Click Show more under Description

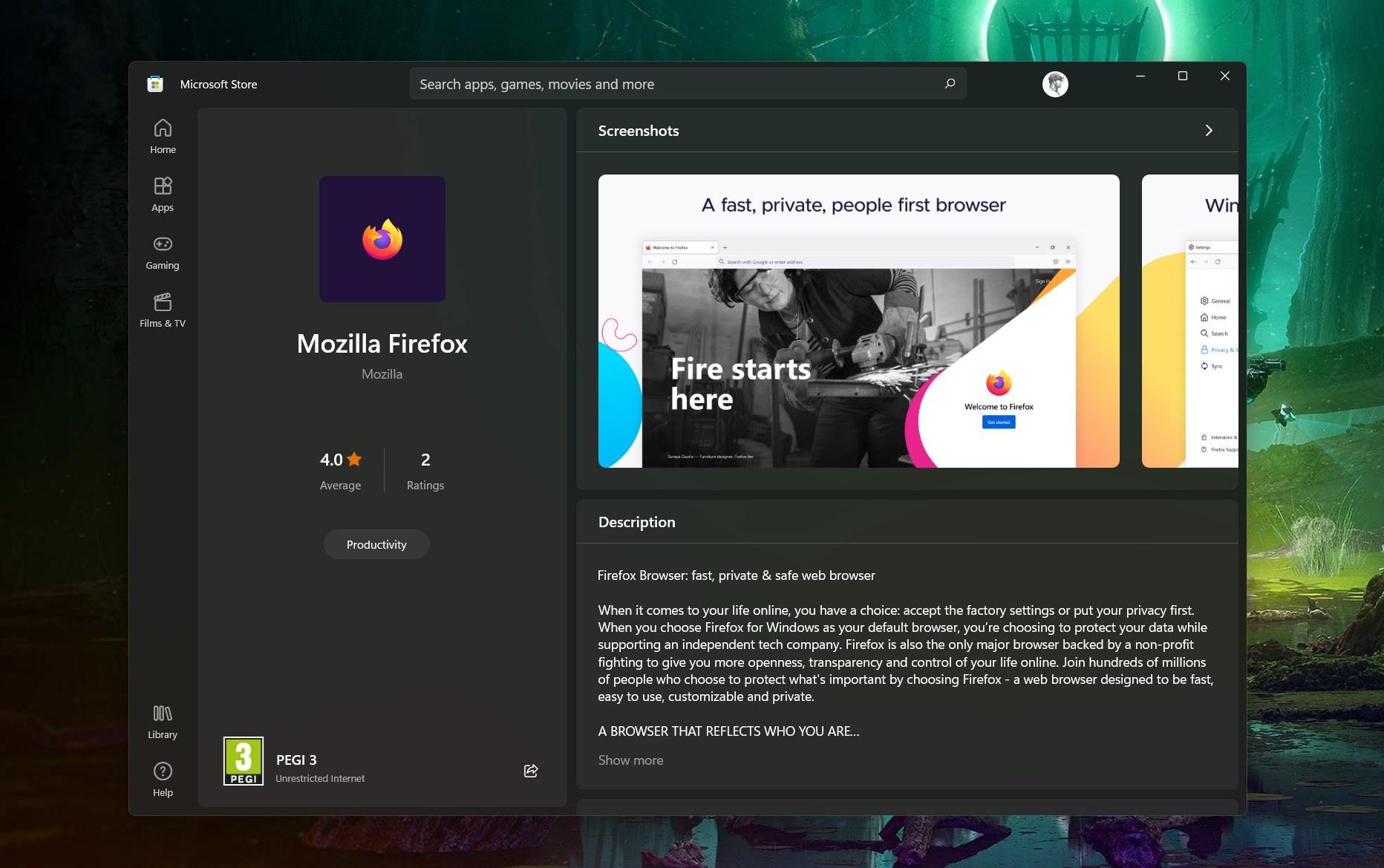pyautogui.click(x=630, y=760)
